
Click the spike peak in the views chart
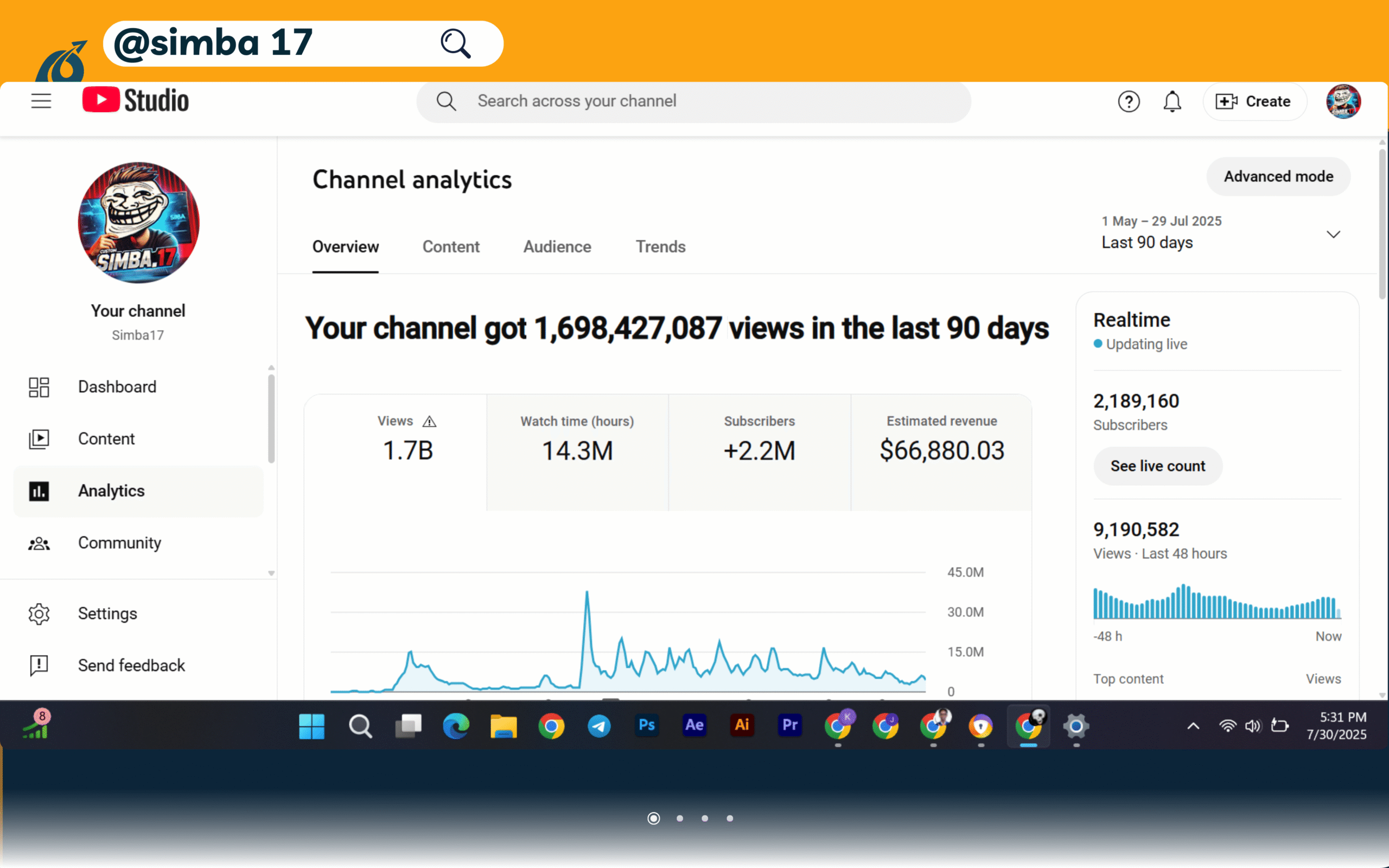(587, 593)
